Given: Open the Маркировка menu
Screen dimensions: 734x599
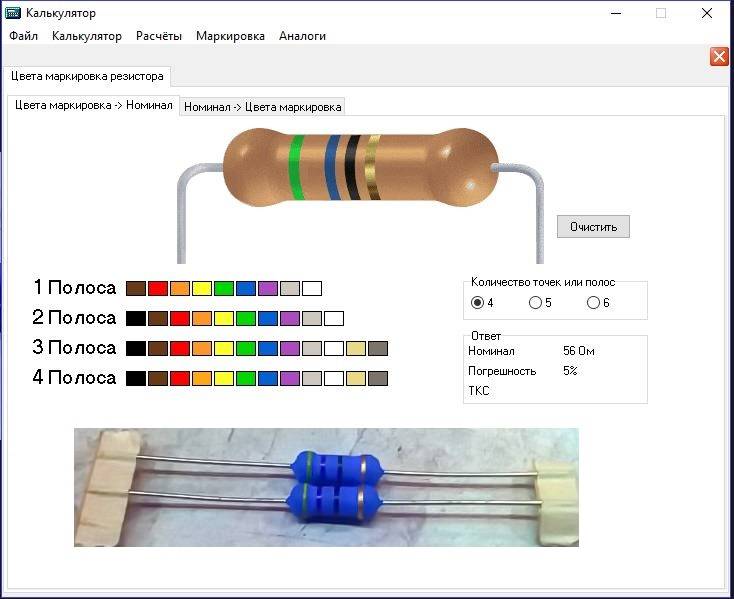Looking at the screenshot, I should (230, 36).
